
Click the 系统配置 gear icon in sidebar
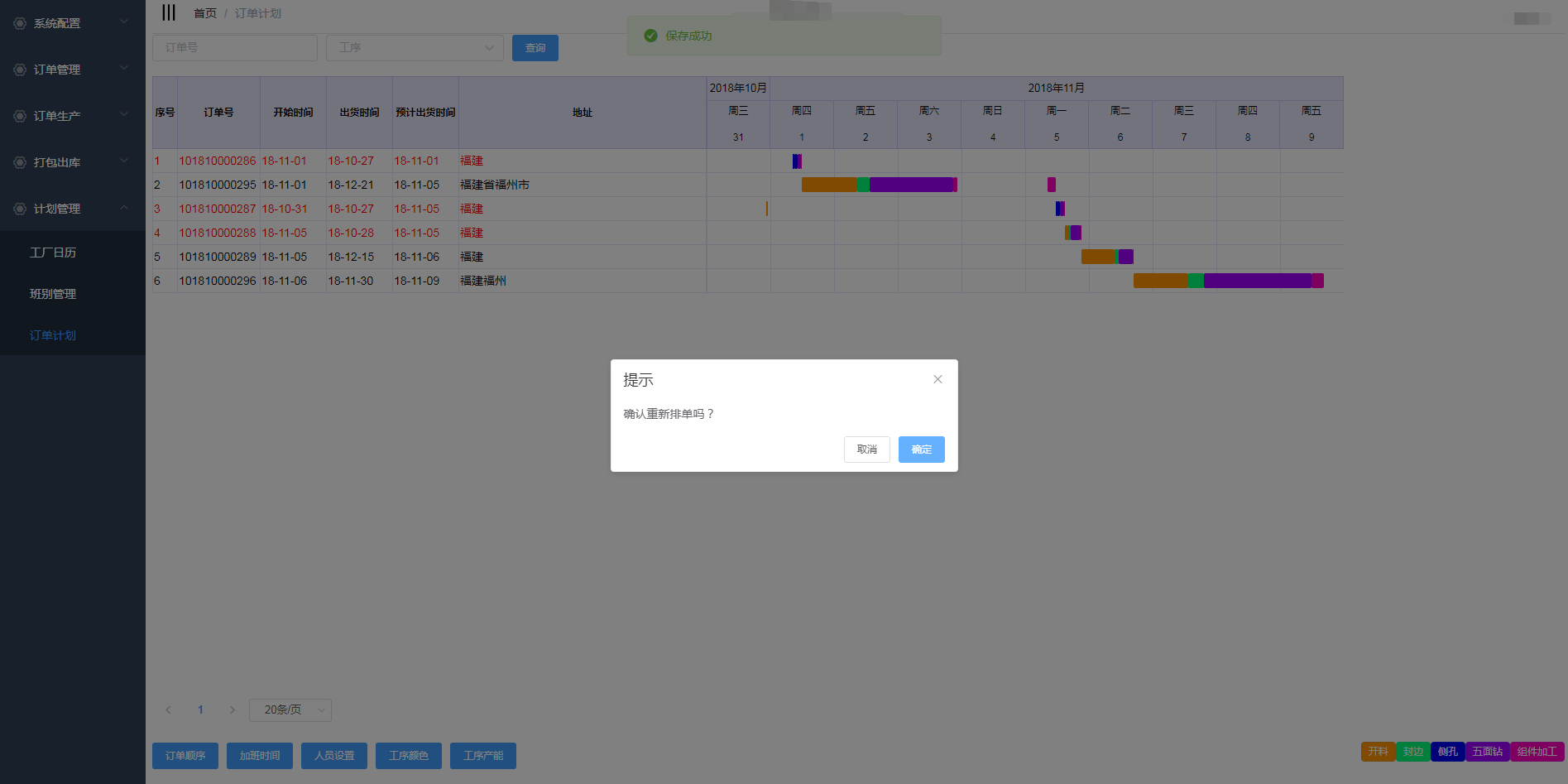tap(20, 23)
